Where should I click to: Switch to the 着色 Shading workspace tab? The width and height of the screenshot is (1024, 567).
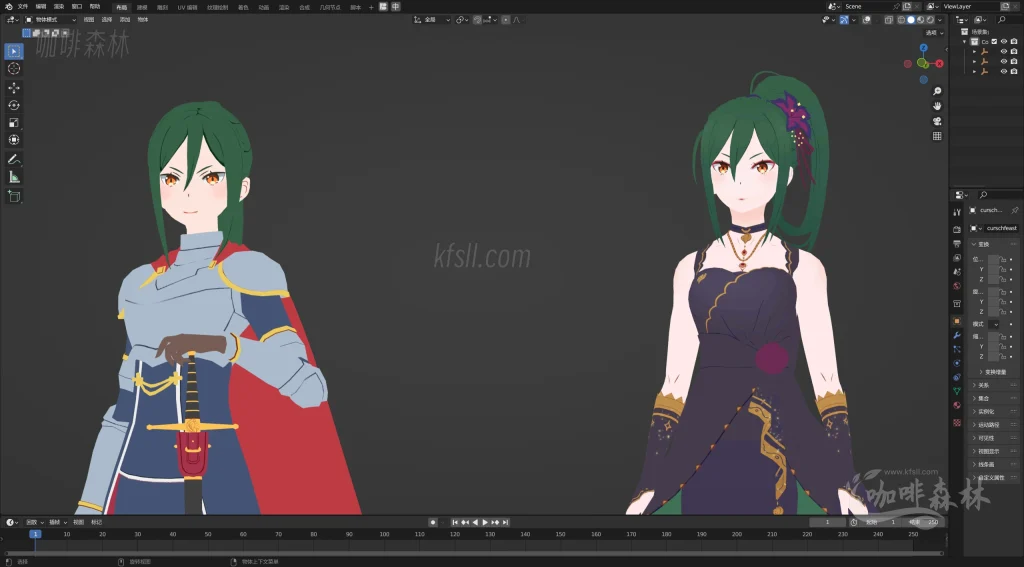click(243, 7)
